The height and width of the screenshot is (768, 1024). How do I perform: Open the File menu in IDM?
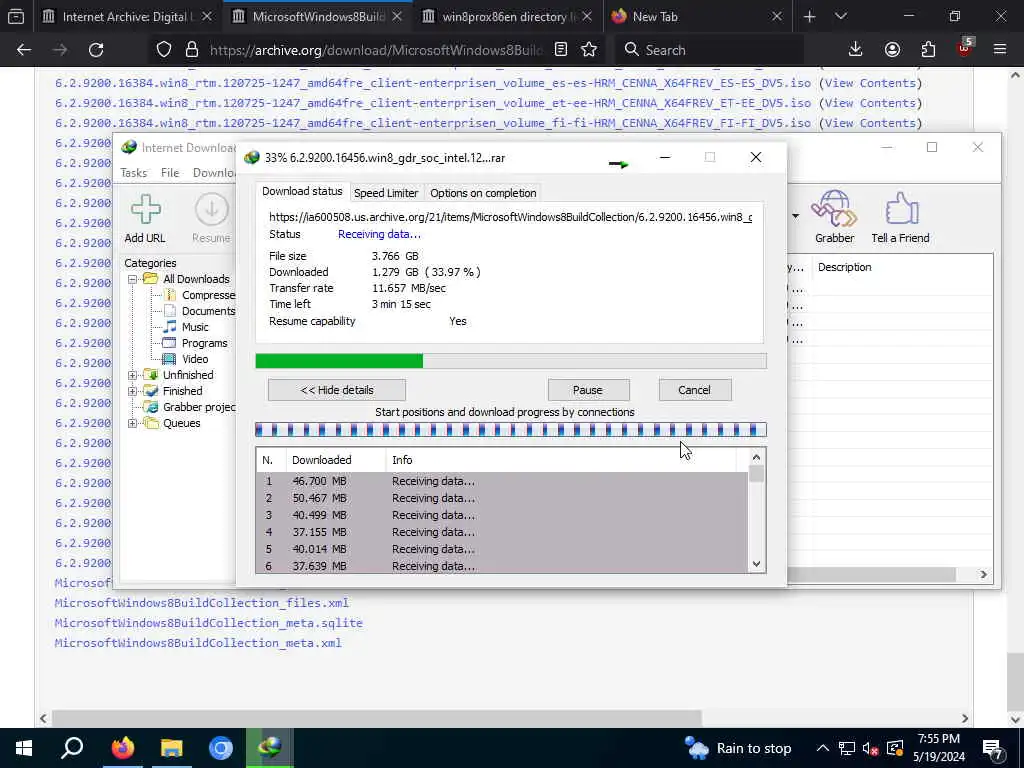coord(170,172)
